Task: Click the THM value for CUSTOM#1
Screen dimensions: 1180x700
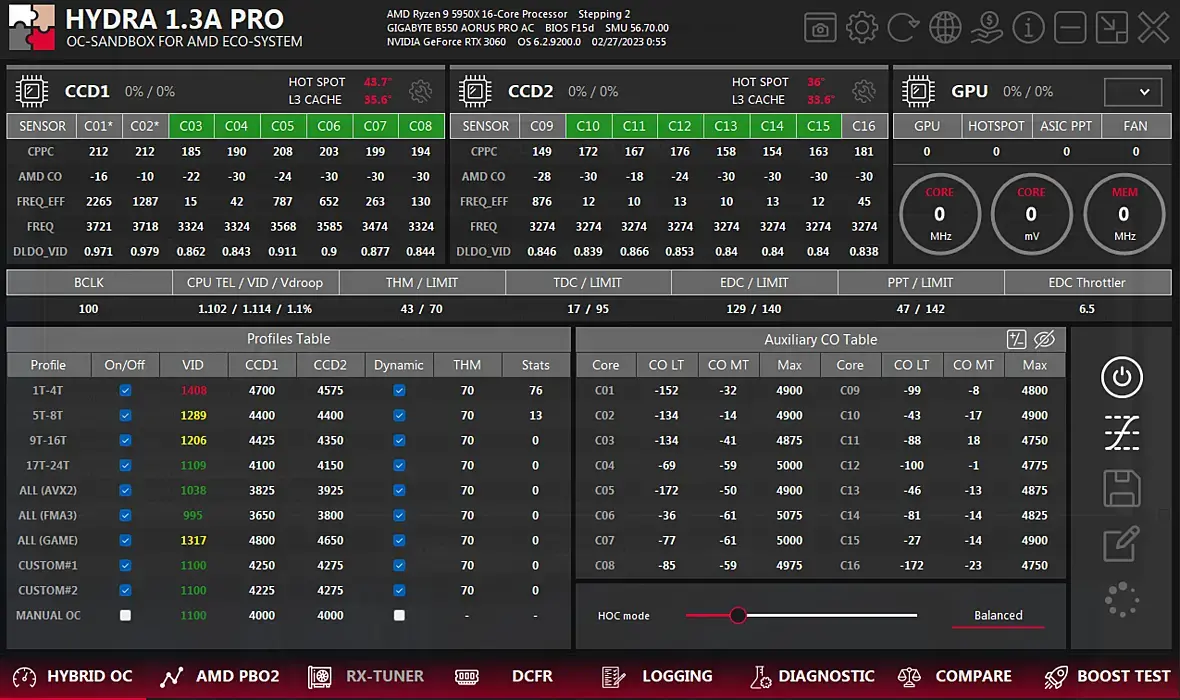Action: pyautogui.click(x=467, y=565)
